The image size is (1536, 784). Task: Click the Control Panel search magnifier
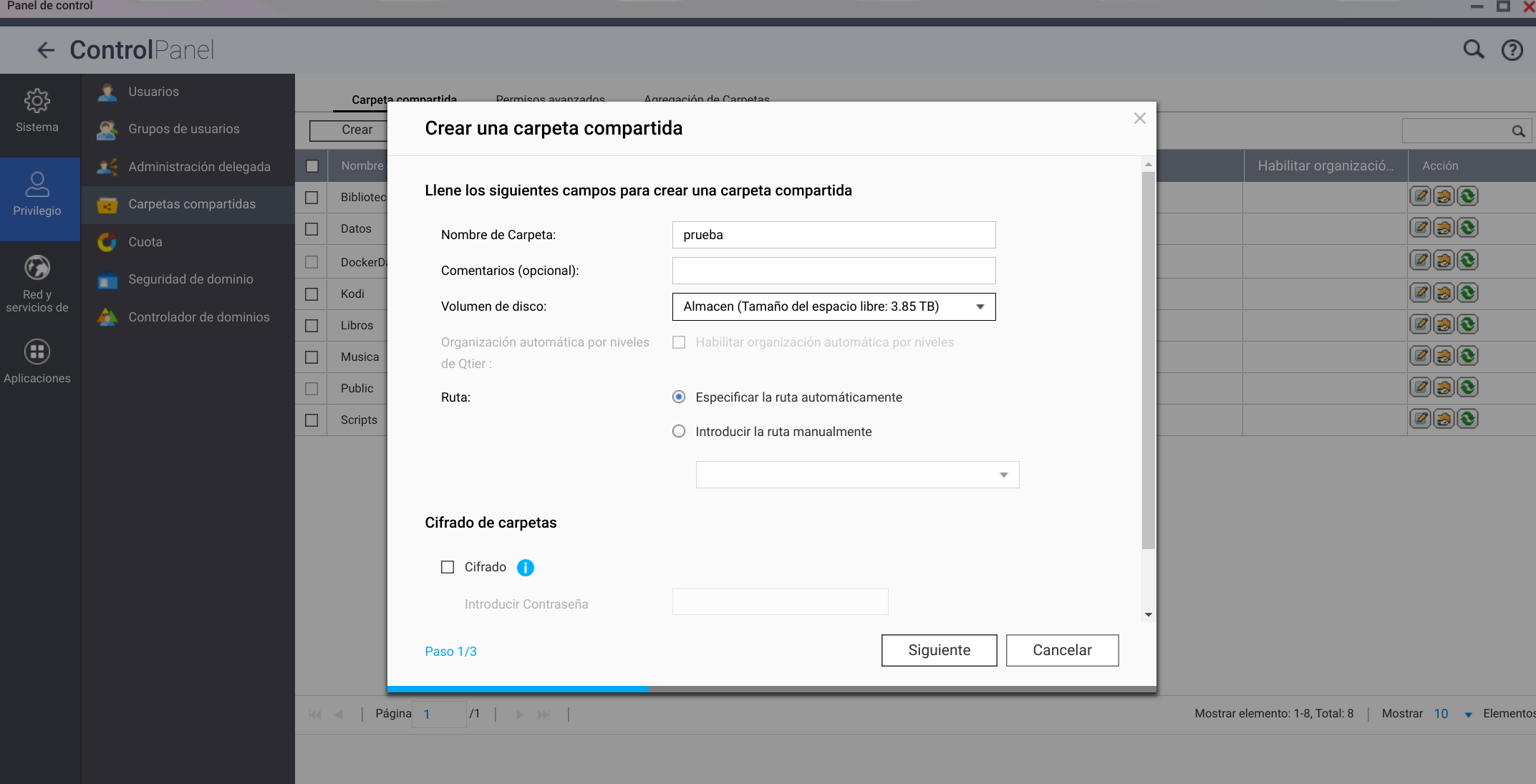tap(1473, 49)
